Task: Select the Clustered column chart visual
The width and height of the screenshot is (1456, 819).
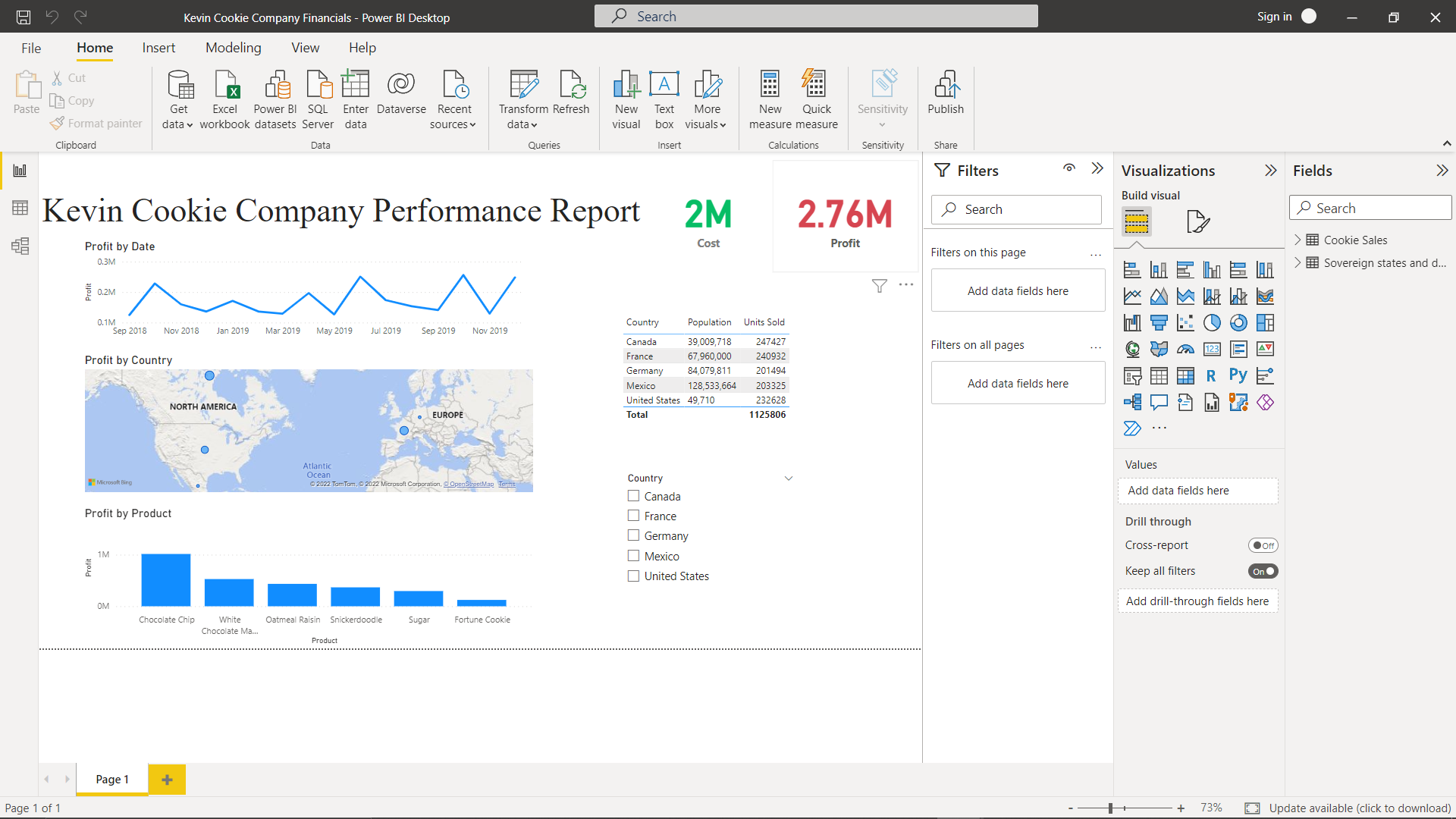Action: pos(1212,270)
